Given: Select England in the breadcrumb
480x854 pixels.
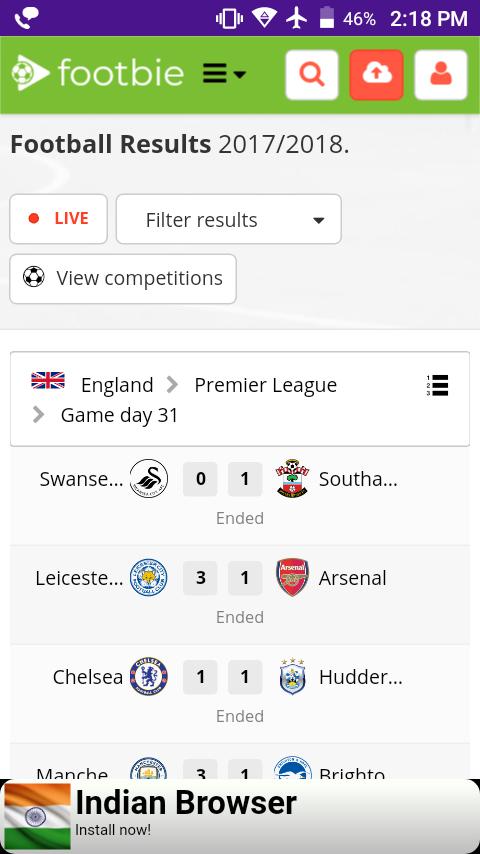Looking at the screenshot, I should 117,385.
